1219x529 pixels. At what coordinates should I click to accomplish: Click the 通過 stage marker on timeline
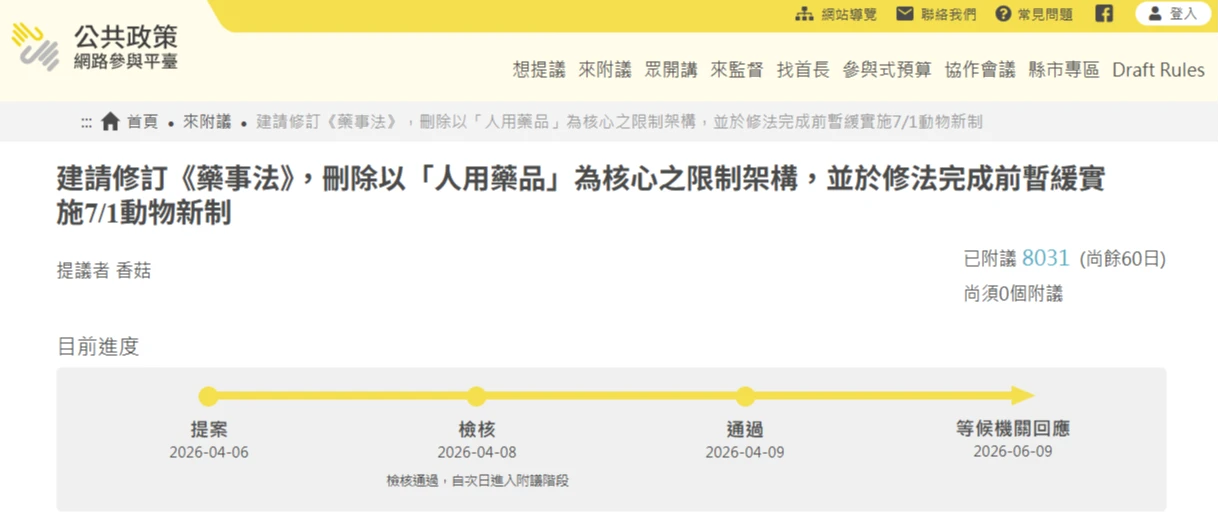pyautogui.click(x=745, y=396)
